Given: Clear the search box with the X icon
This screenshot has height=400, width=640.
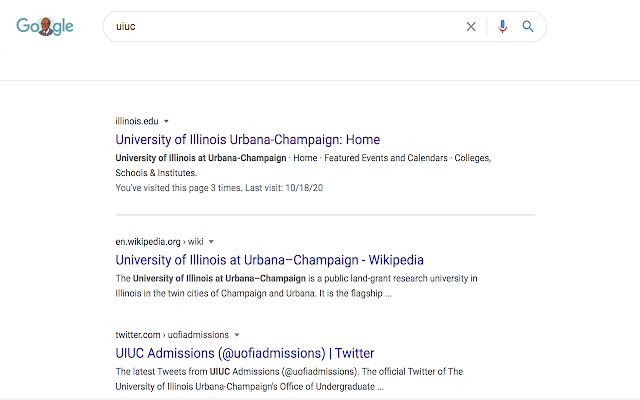Looking at the screenshot, I should [x=471, y=27].
